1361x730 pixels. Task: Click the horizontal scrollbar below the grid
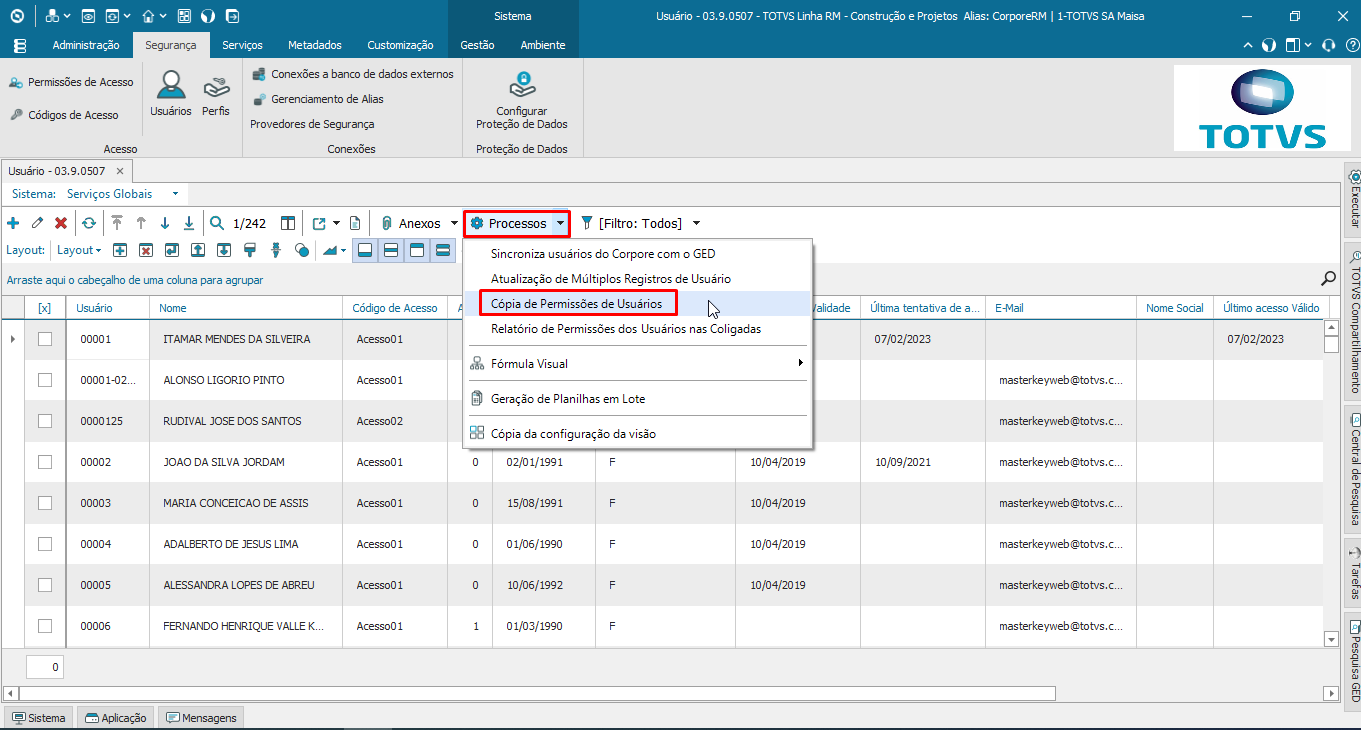(538, 693)
